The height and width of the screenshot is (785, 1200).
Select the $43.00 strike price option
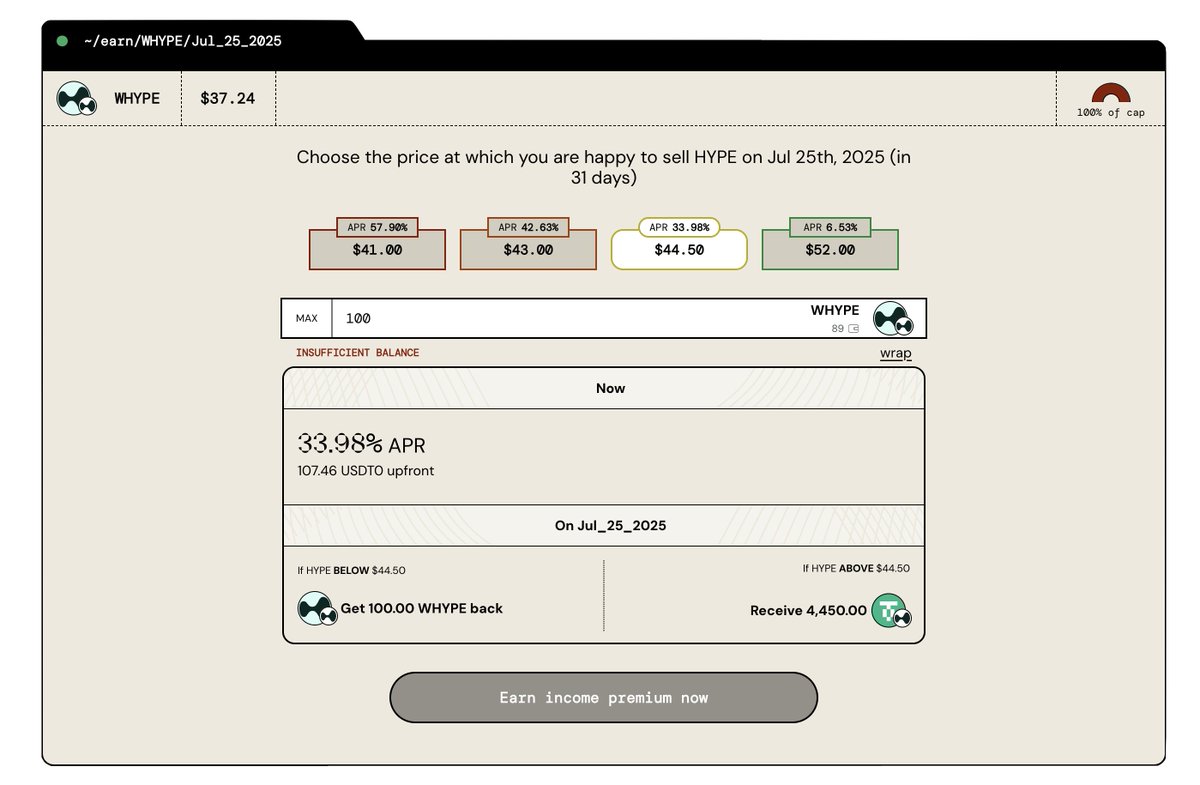pos(528,250)
